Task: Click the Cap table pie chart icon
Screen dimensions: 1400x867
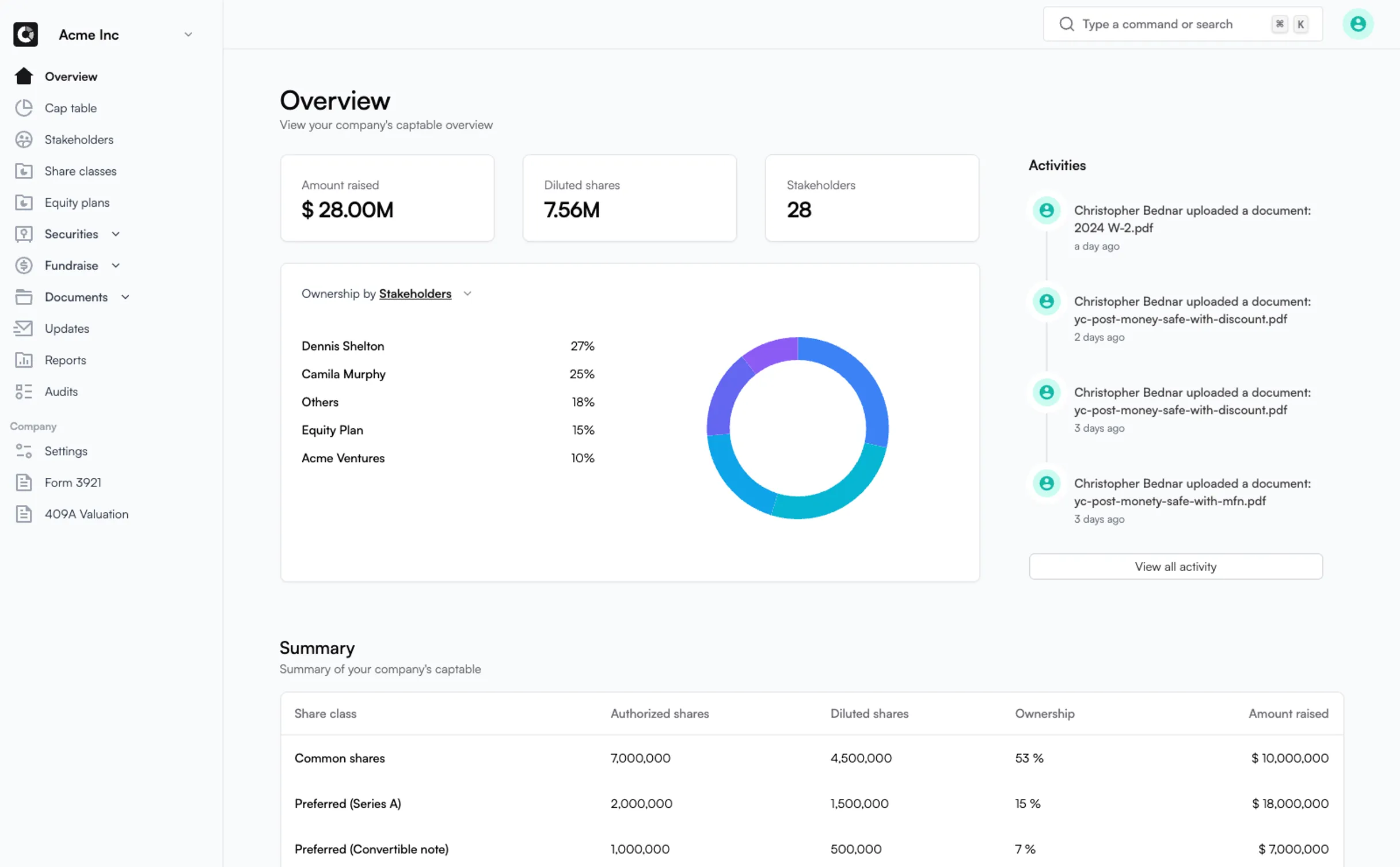Action: 24,108
